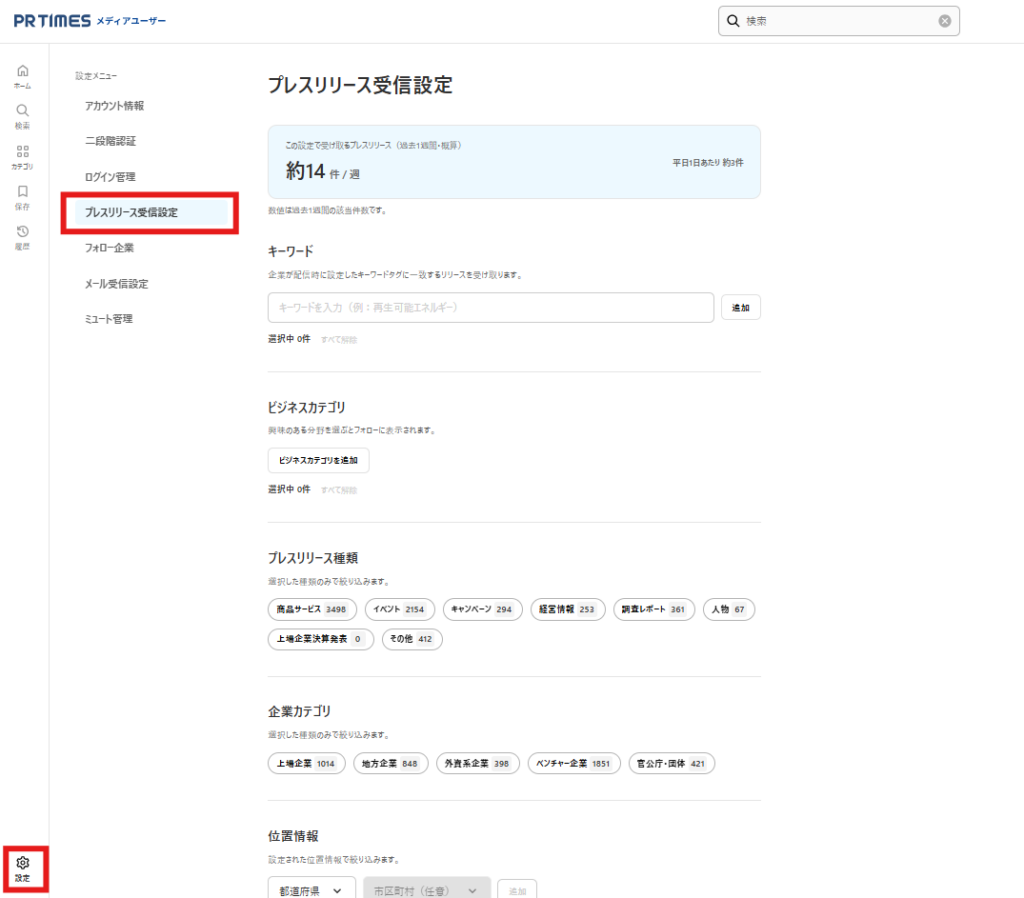Toggle the 上場企業決算発表 chip
1024x898 pixels.
click(x=321, y=639)
